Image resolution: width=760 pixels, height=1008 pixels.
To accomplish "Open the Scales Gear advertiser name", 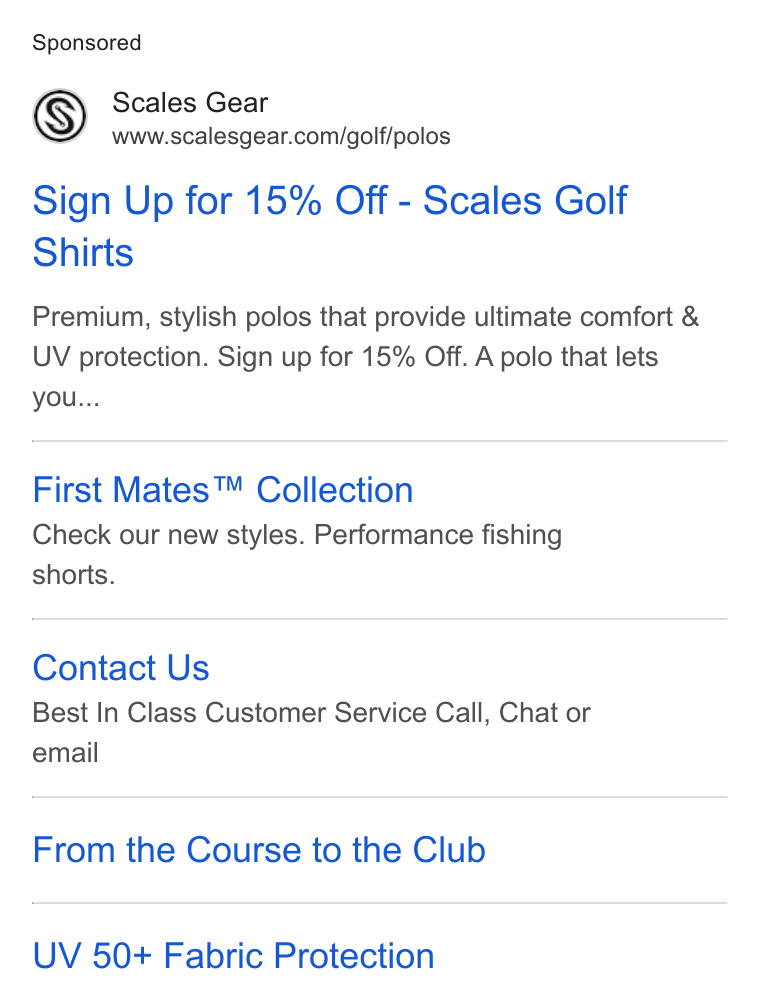I will coord(190,103).
